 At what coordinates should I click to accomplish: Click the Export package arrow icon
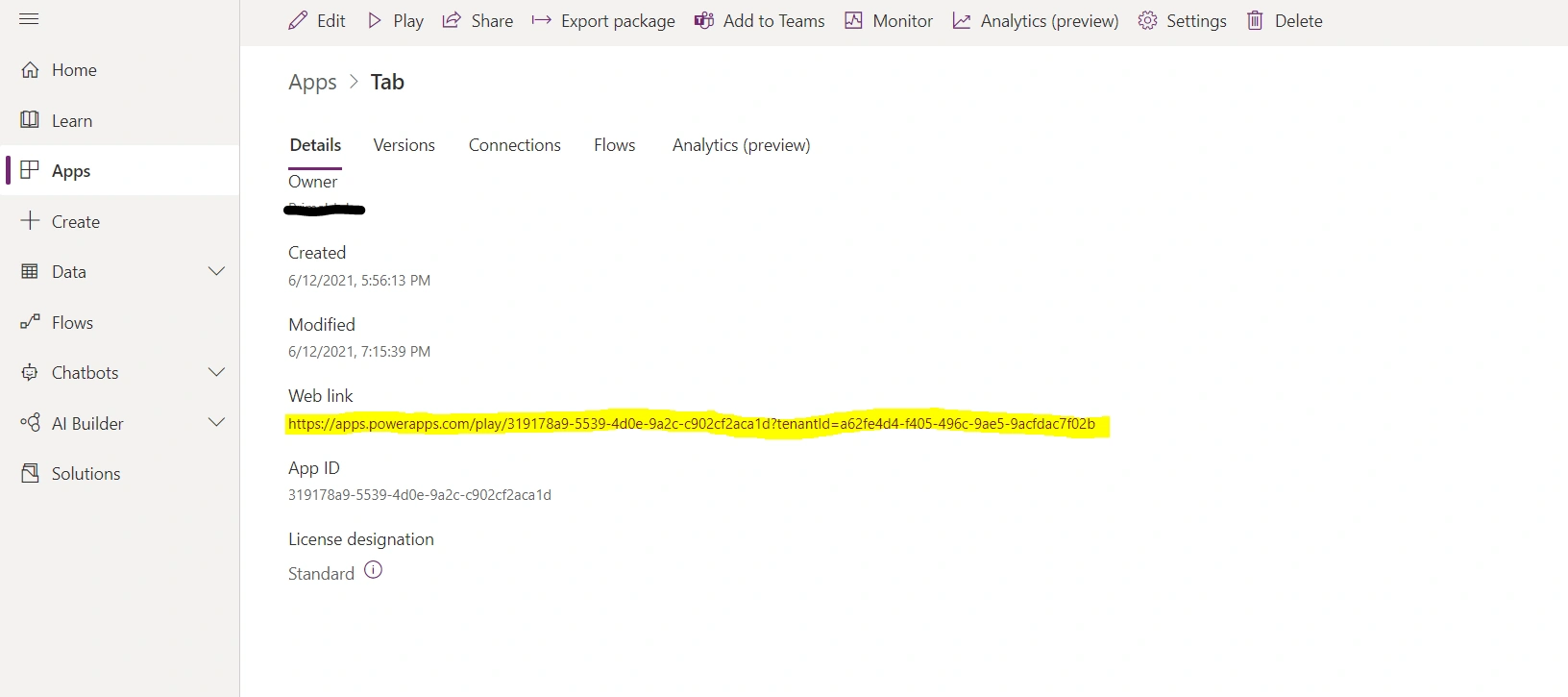[542, 20]
